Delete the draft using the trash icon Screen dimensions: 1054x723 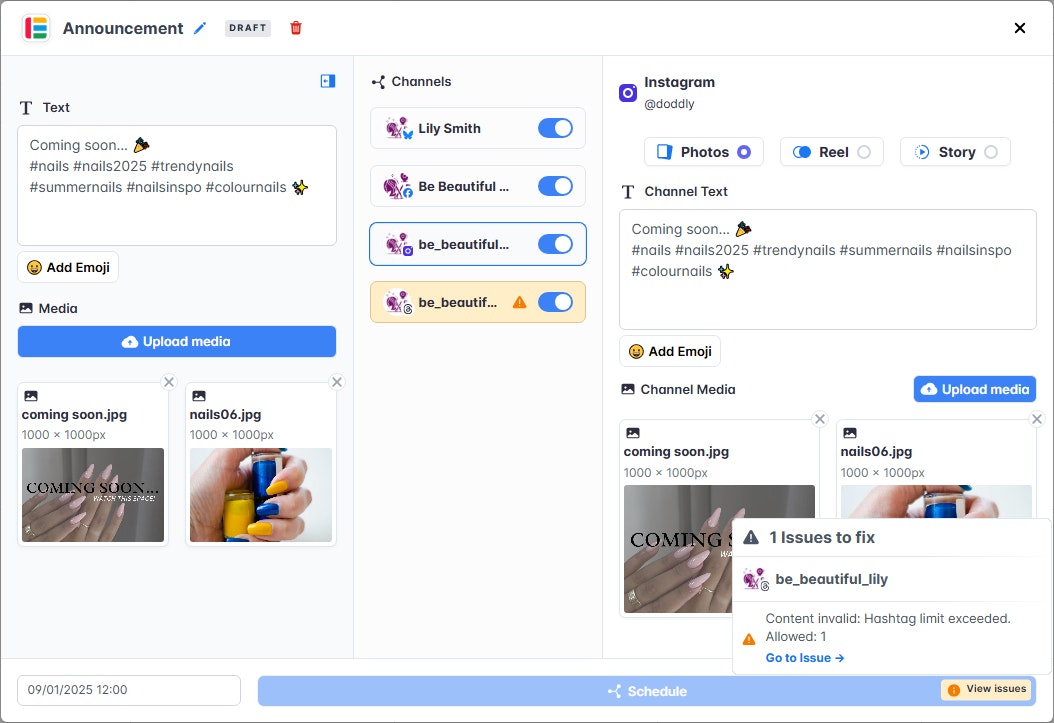[x=296, y=28]
